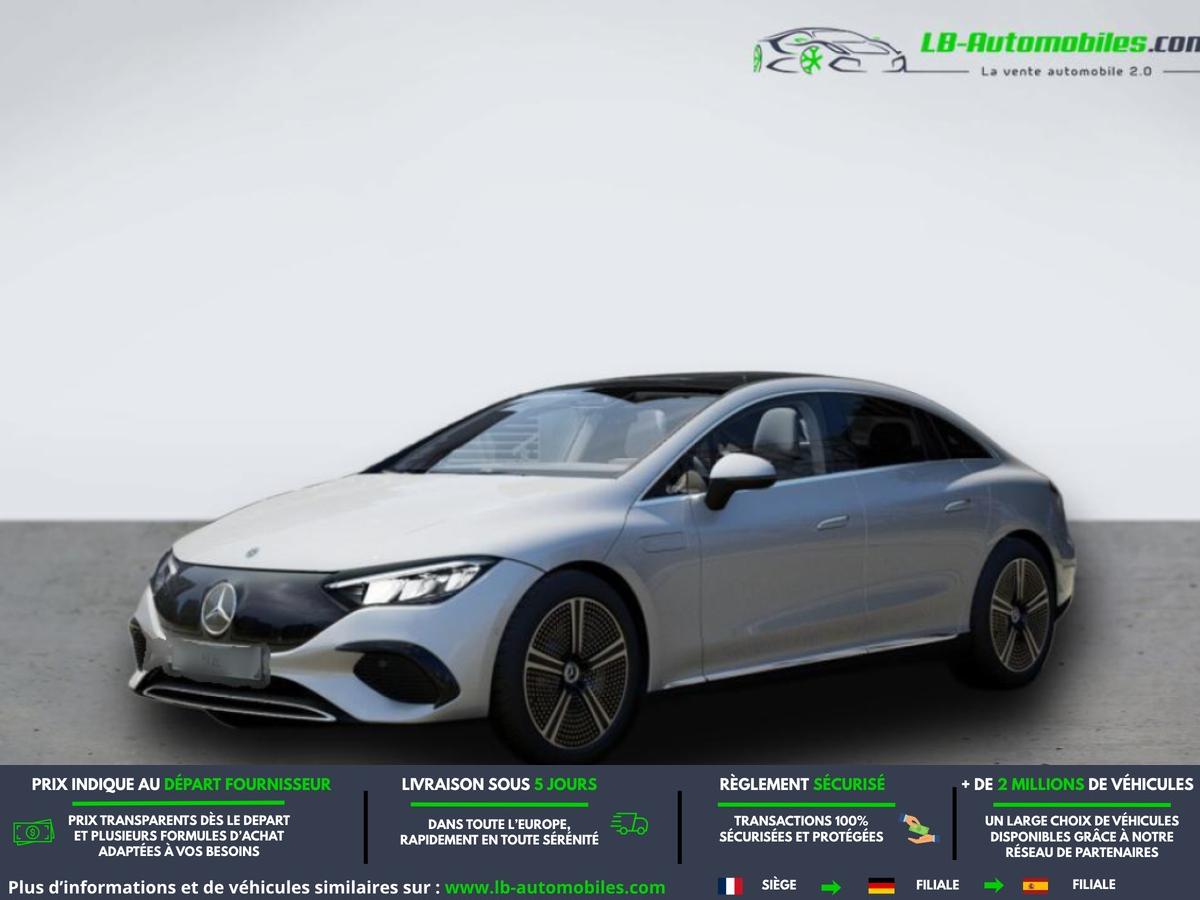Click the LB-Automobiles.com brand title

(x=1059, y=42)
